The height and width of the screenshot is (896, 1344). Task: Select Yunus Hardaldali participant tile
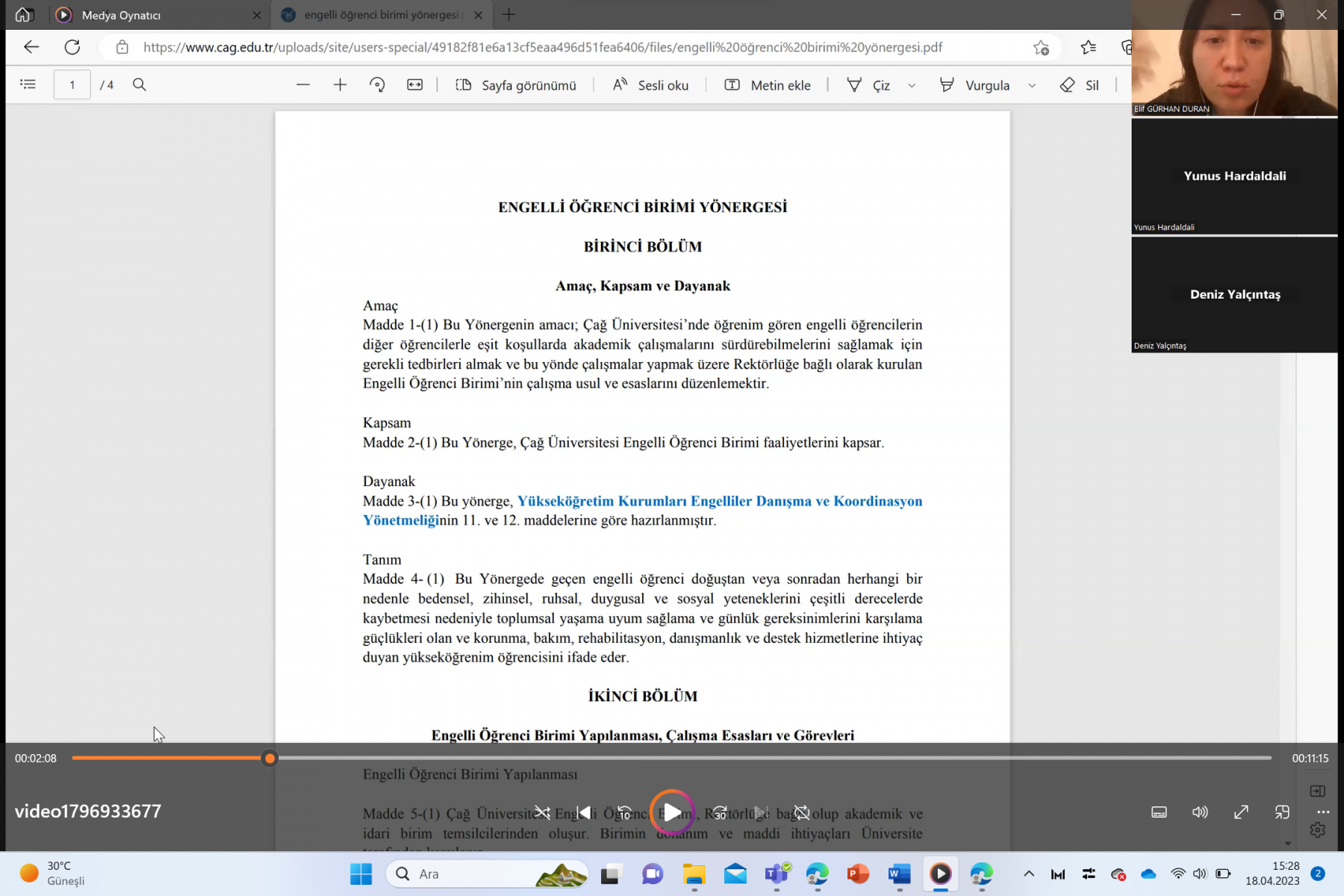coord(1234,176)
